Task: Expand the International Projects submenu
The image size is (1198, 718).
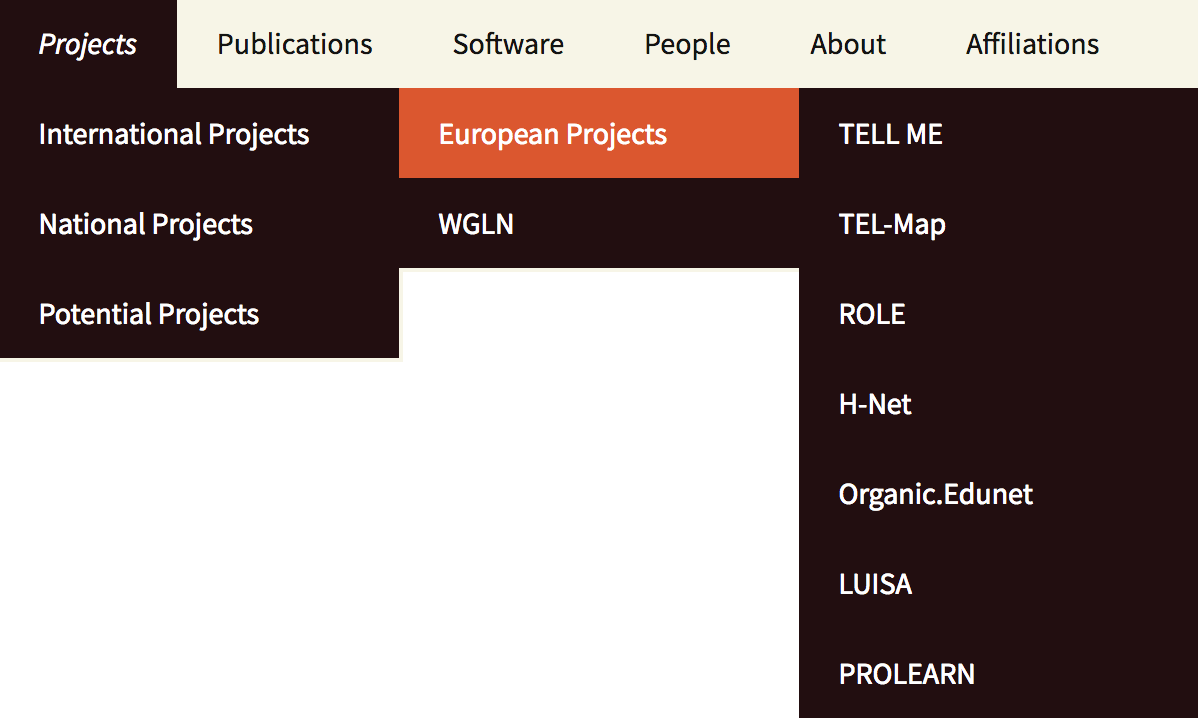Action: (x=174, y=134)
